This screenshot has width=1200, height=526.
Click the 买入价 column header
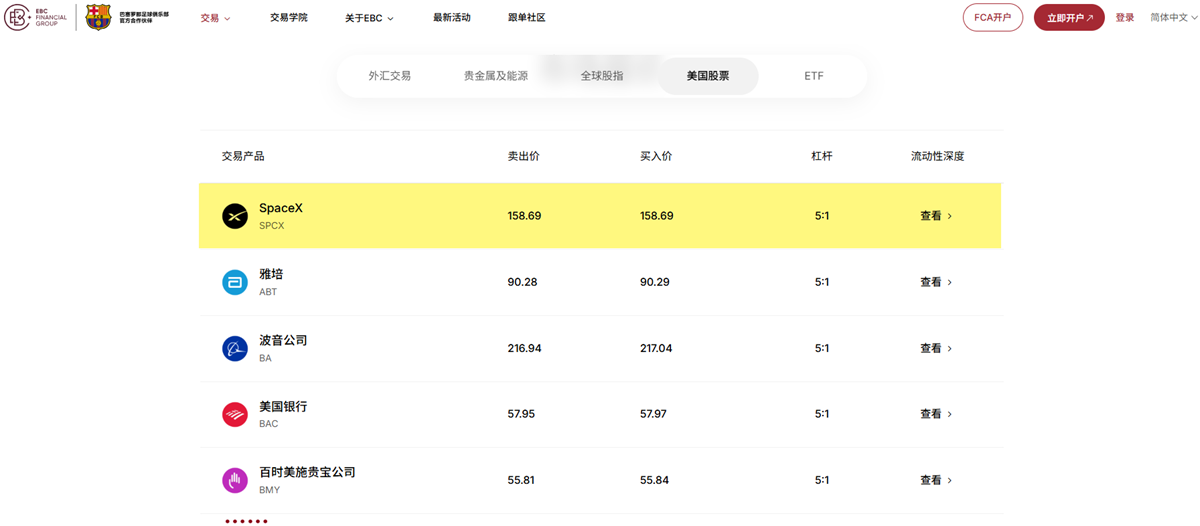(656, 156)
